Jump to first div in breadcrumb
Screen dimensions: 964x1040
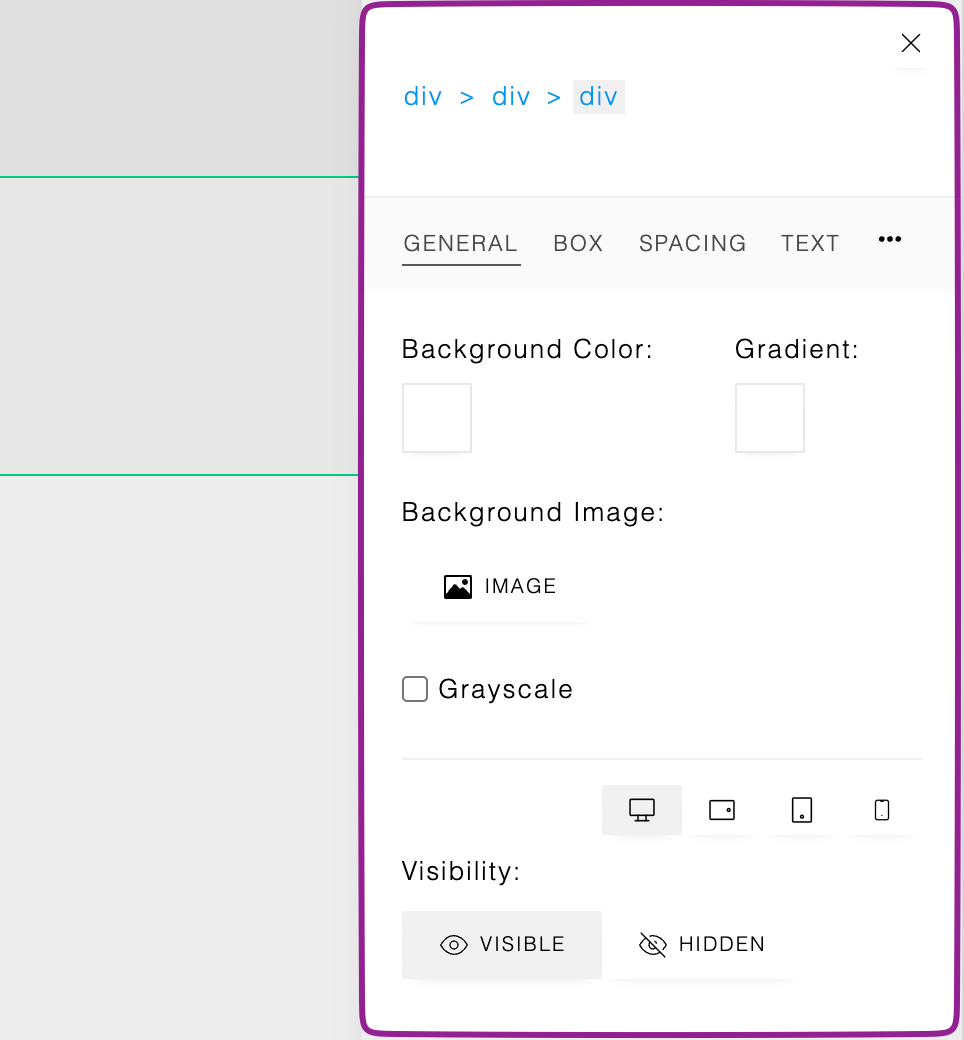coord(423,97)
